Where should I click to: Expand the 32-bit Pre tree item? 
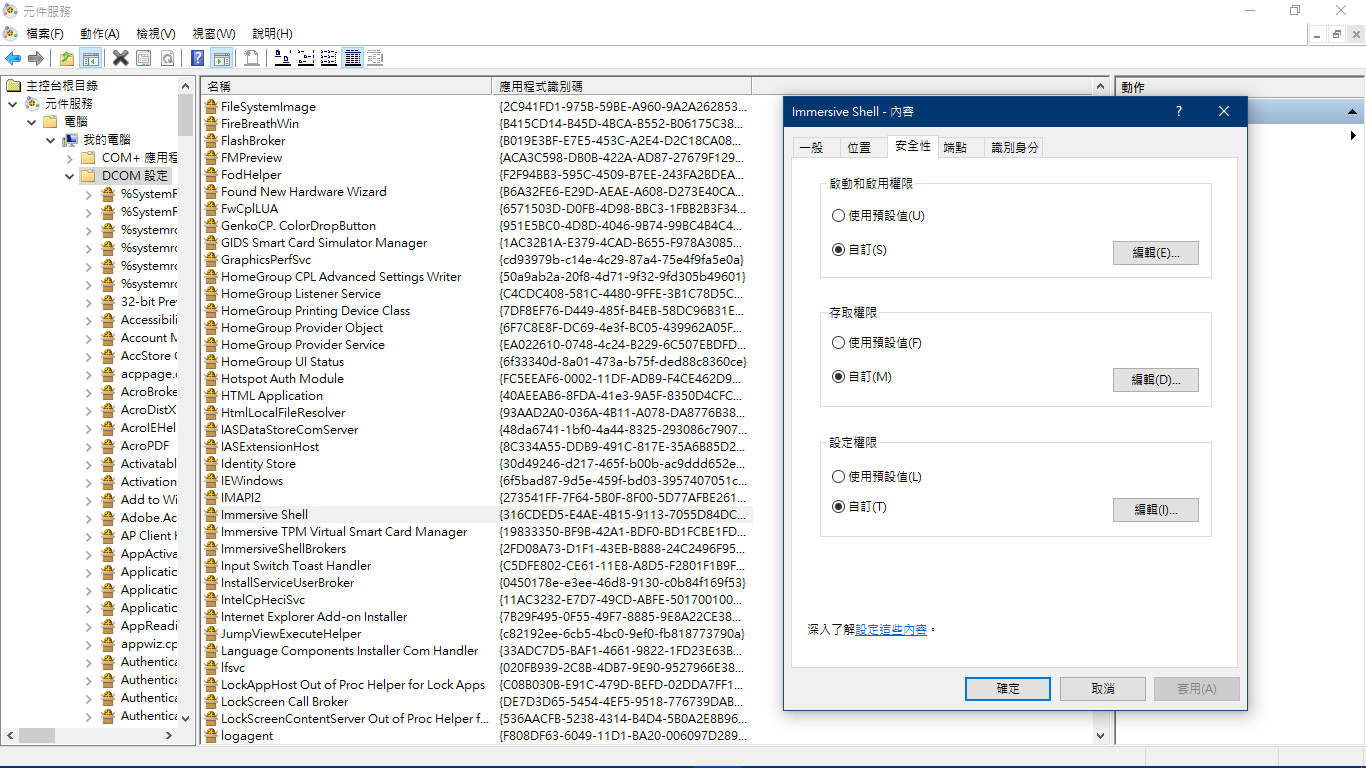click(88, 302)
